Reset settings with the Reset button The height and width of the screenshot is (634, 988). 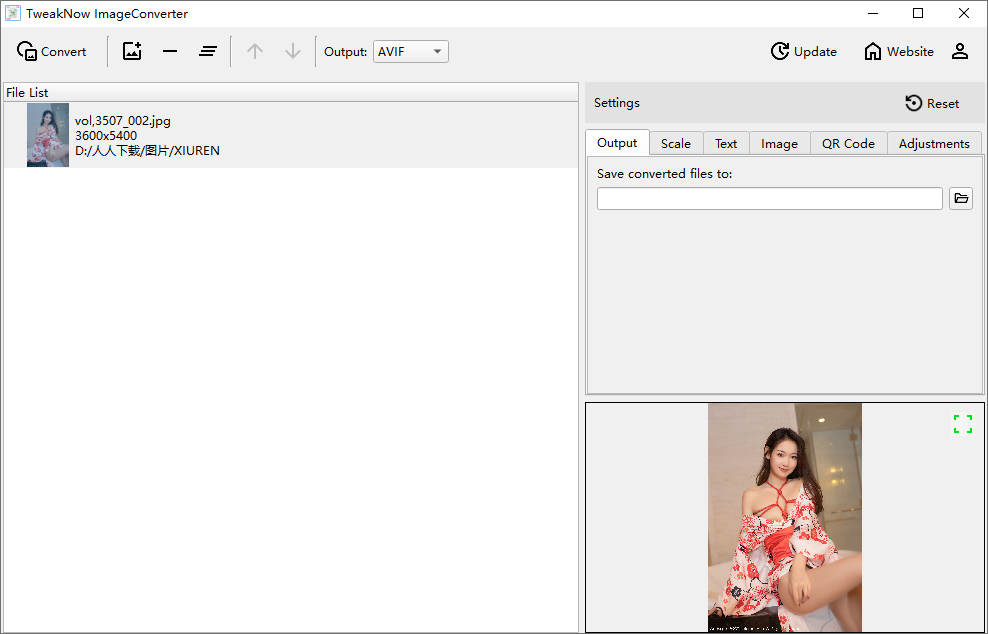pyautogui.click(x=931, y=103)
